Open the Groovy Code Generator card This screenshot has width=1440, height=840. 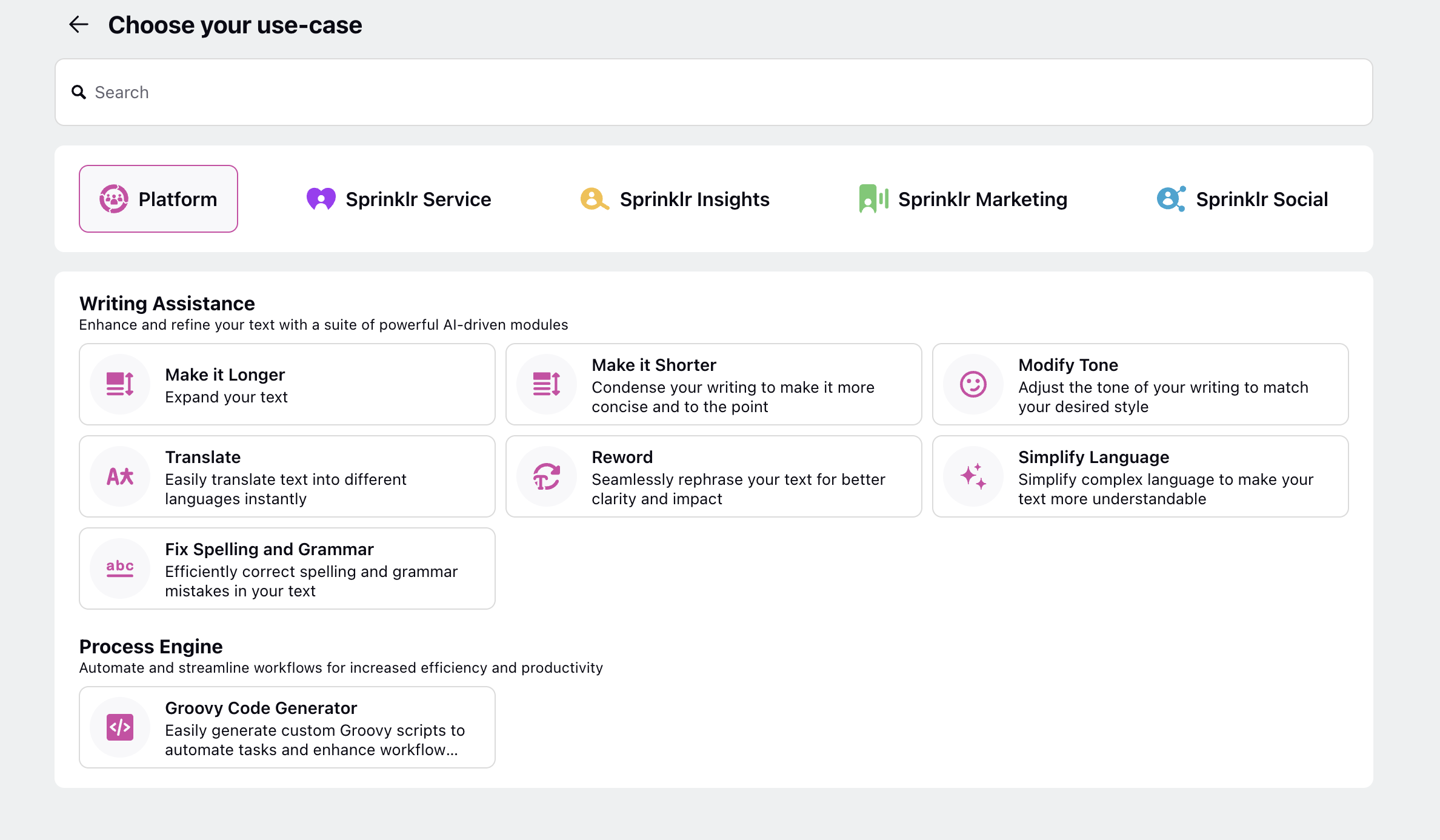pyautogui.click(x=287, y=727)
